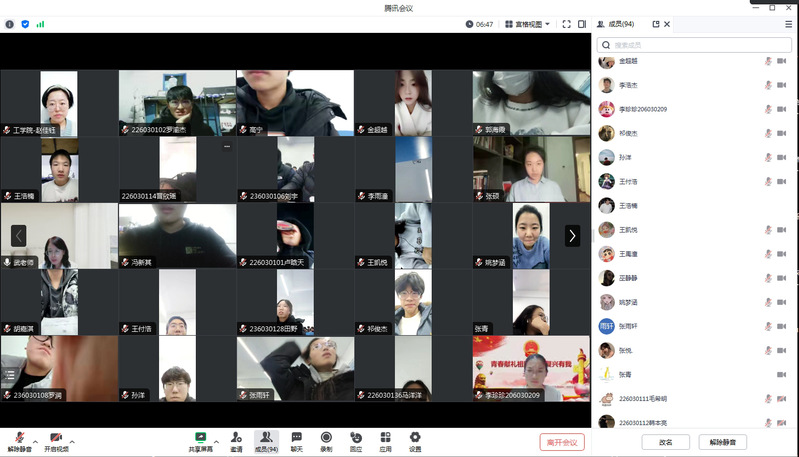Click the member search field

click(695, 45)
